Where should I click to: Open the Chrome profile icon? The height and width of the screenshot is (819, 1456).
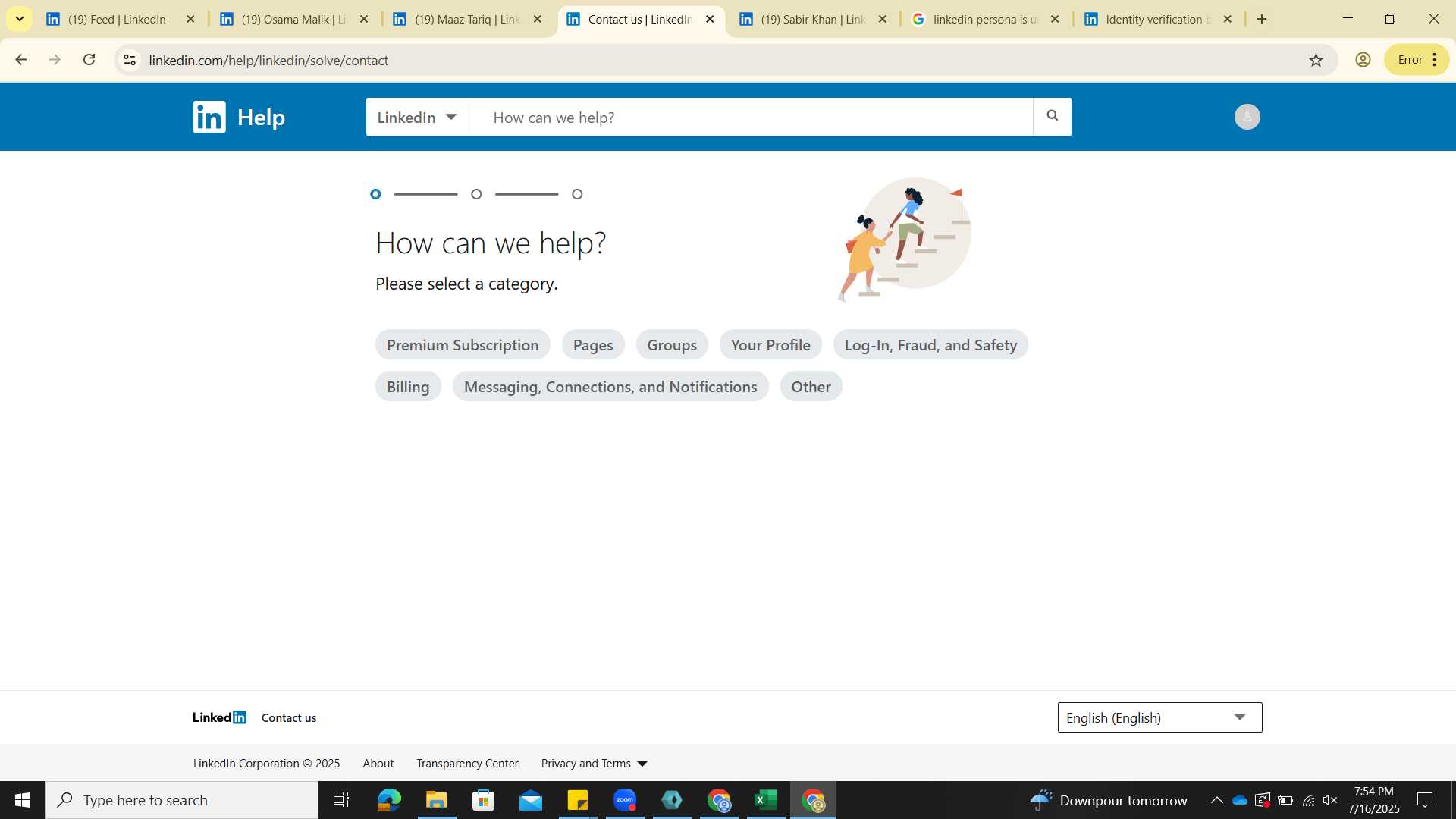click(x=1363, y=60)
